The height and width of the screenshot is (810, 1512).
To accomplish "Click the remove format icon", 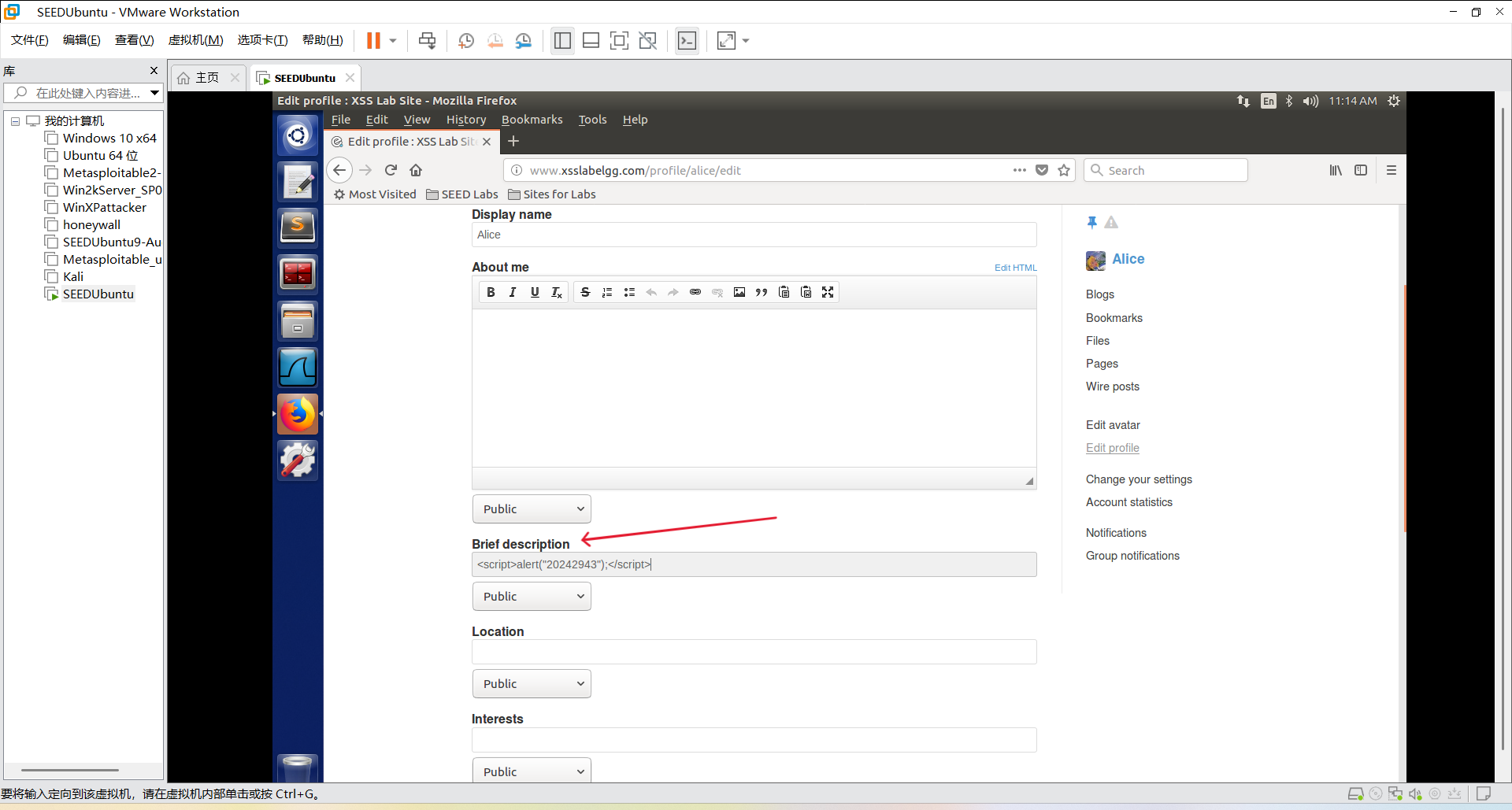I will click(x=557, y=292).
